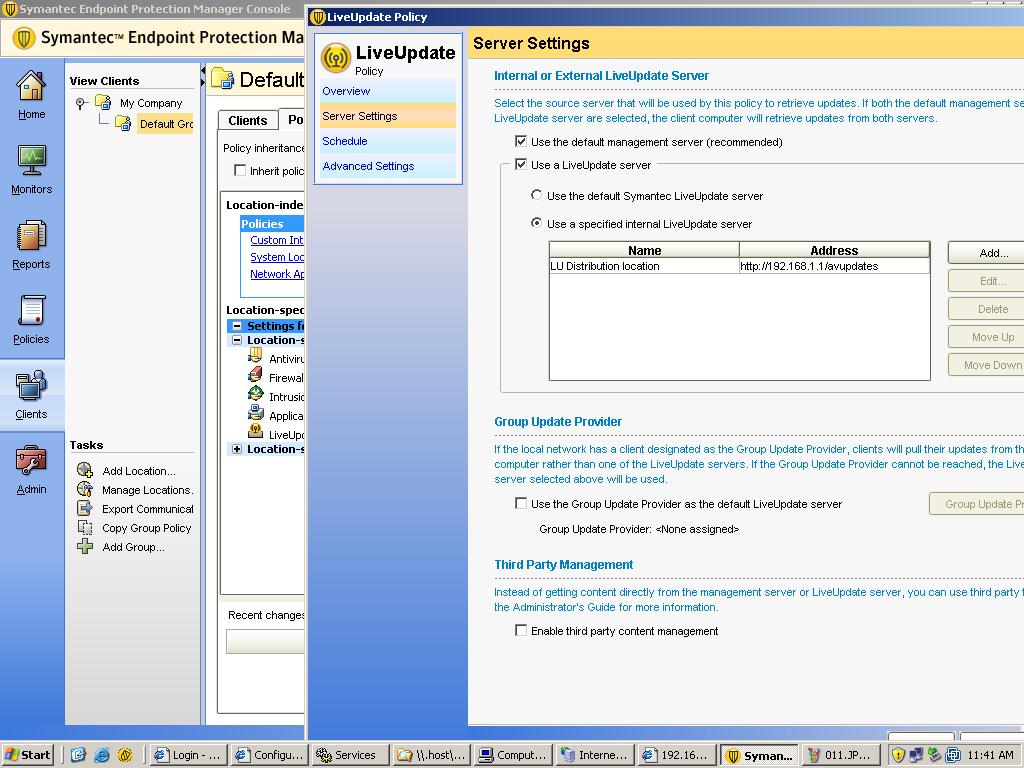The width and height of the screenshot is (1024, 768).
Task: Click the Delete server button
Action: (x=985, y=309)
